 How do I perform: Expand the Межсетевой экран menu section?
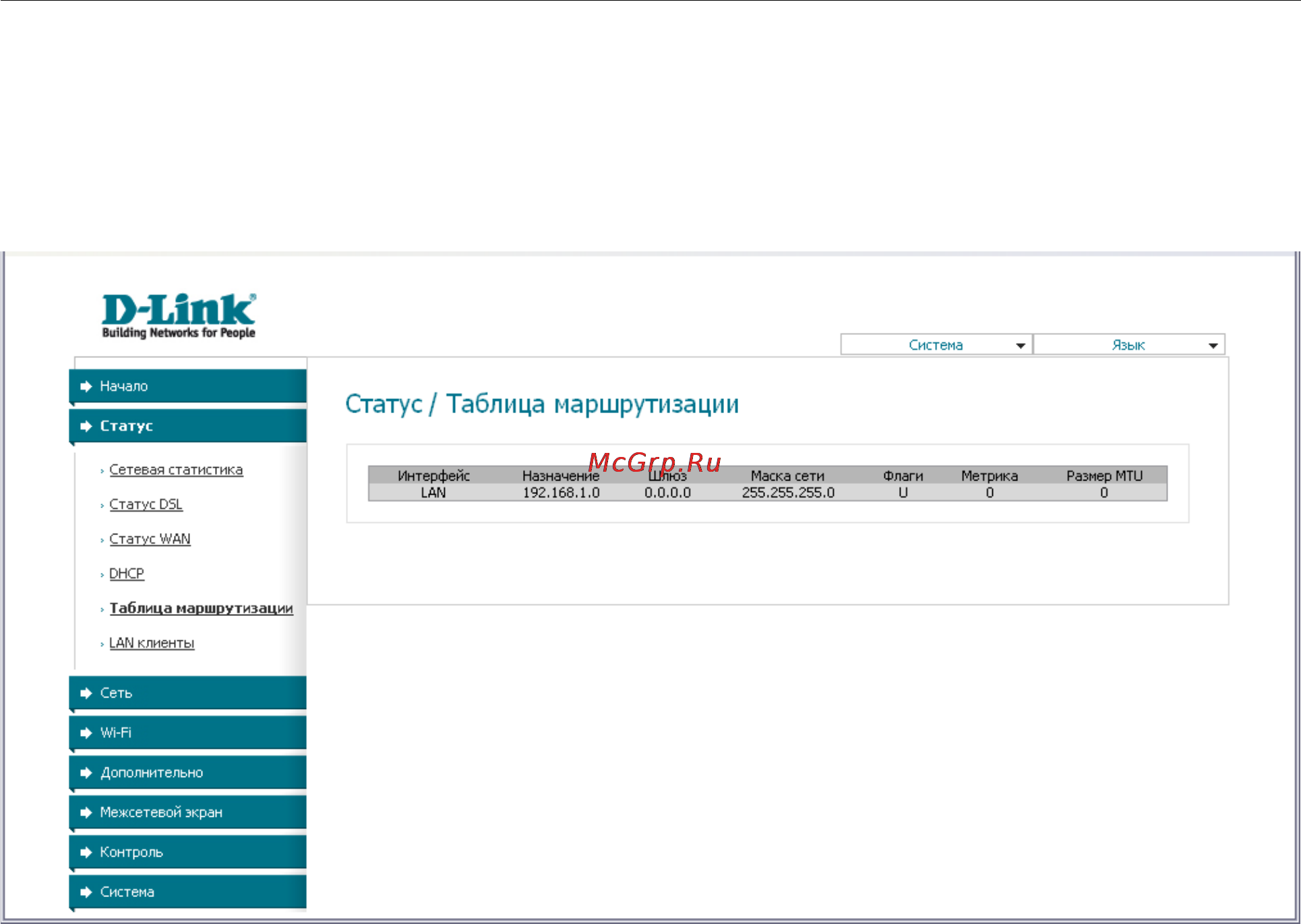188,812
